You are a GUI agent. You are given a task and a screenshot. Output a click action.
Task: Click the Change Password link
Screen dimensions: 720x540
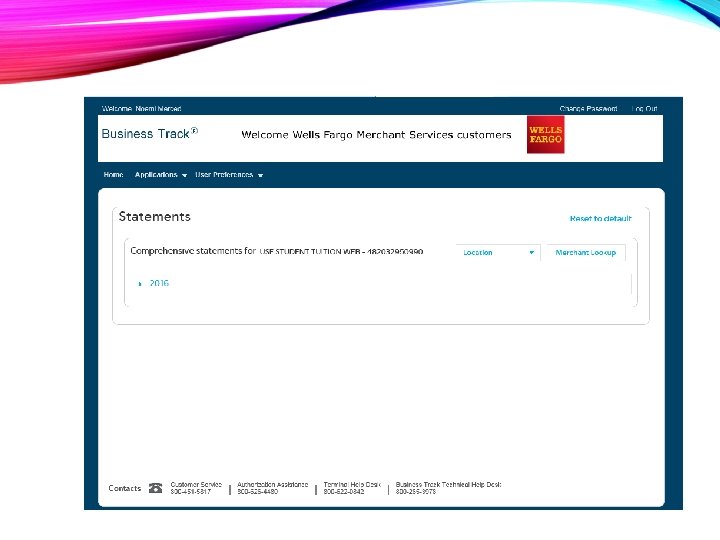pos(588,109)
